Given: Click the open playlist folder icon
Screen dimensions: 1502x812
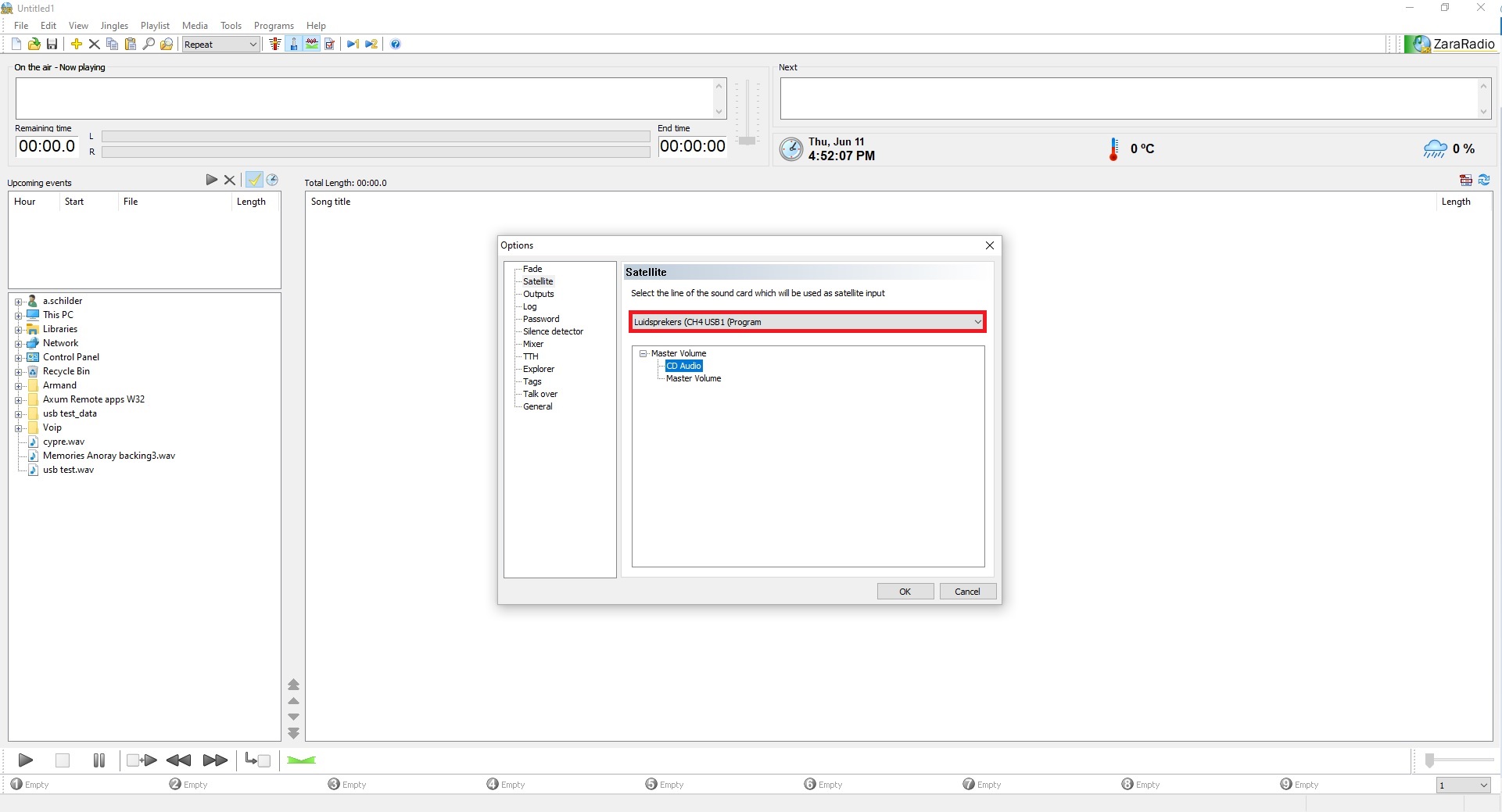Looking at the screenshot, I should (34, 45).
